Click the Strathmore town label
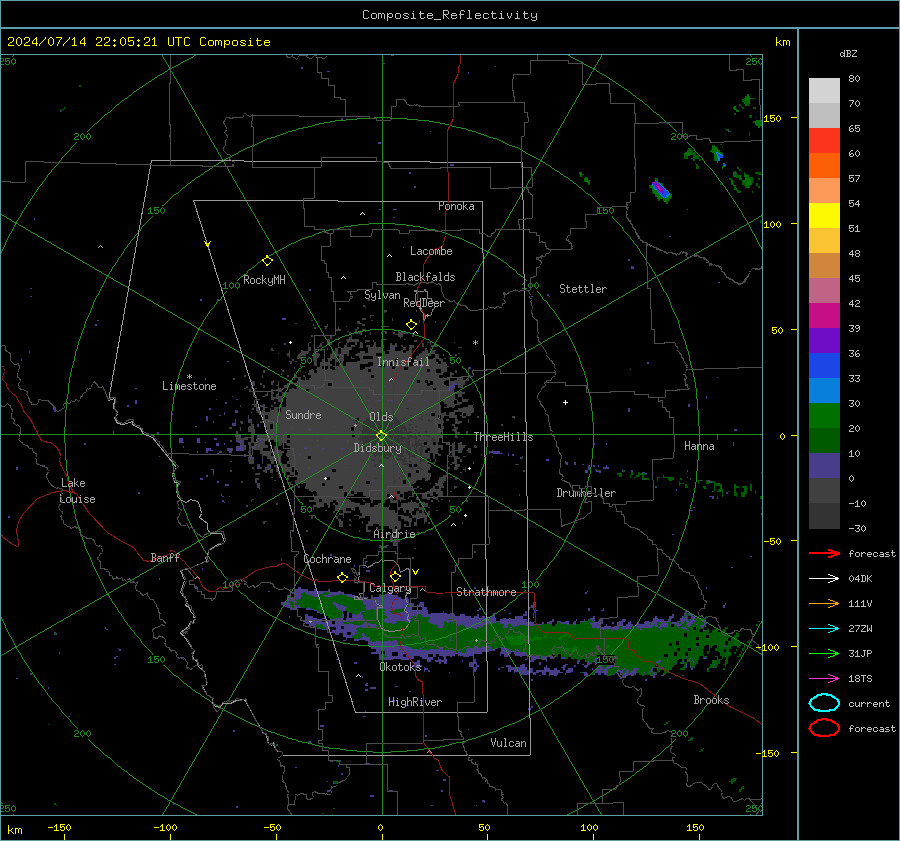Viewport: 900px width, 841px height. [x=486, y=592]
